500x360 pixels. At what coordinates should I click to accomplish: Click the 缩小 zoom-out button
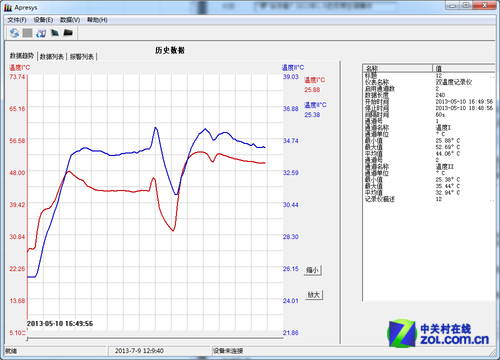pyautogui.click(x=313, y=270)
